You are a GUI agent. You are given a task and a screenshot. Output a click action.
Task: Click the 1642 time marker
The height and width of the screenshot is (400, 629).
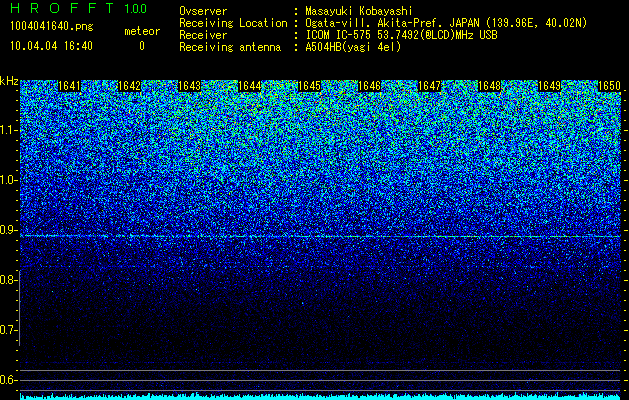pos(130,86)
